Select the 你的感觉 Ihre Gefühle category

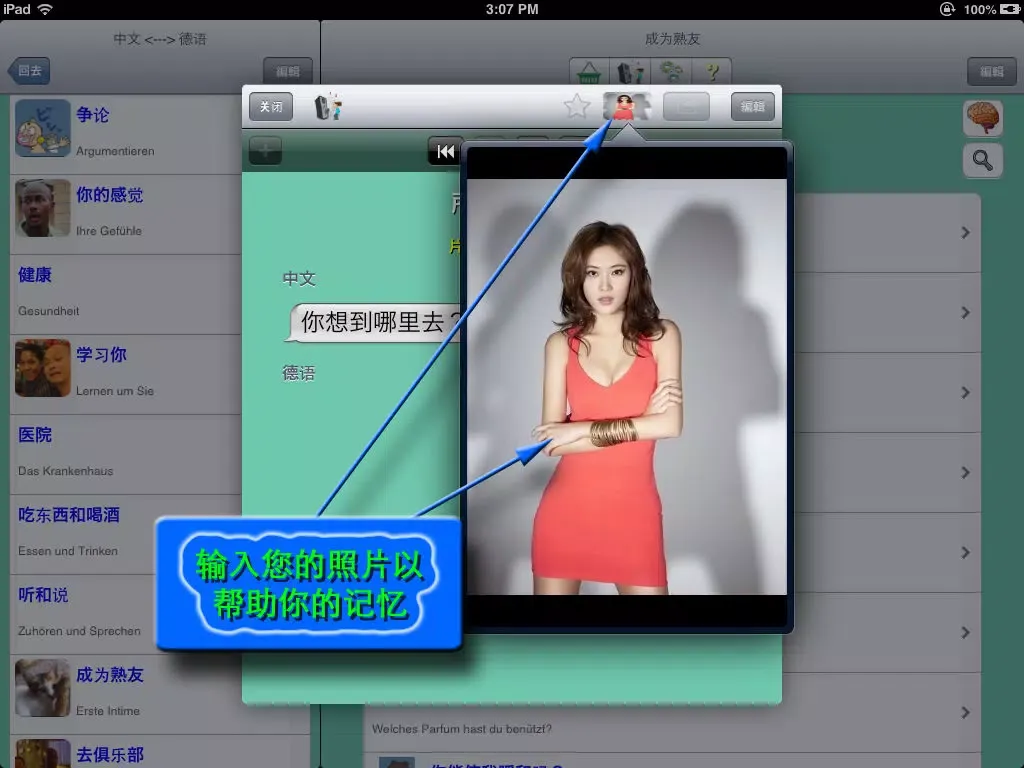[126, 214]
